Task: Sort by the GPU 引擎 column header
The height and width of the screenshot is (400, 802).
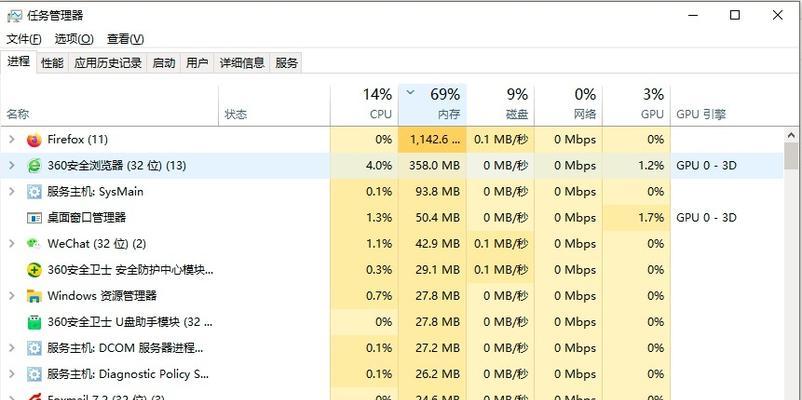Action: [x=726, y=105]
